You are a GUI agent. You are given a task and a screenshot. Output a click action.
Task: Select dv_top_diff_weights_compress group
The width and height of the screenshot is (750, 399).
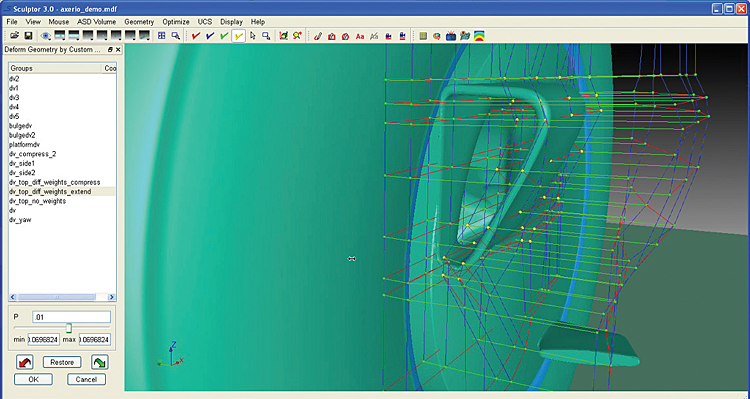[x=62, y=182]
